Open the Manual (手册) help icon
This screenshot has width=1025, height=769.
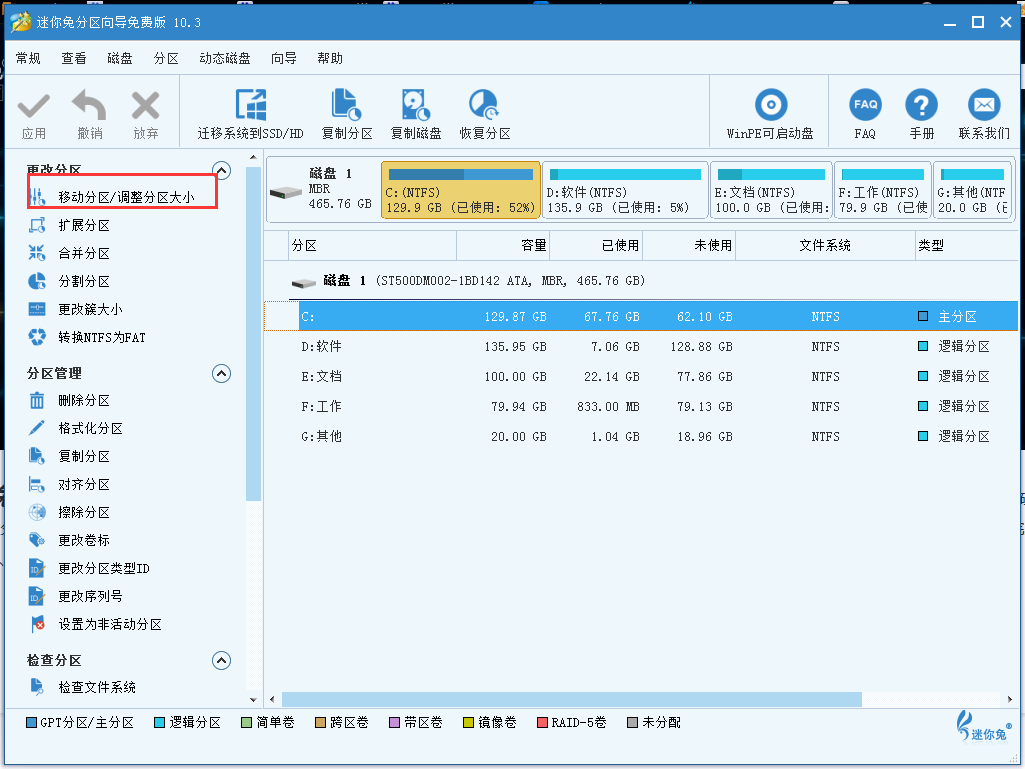click(x=921, y=105)
